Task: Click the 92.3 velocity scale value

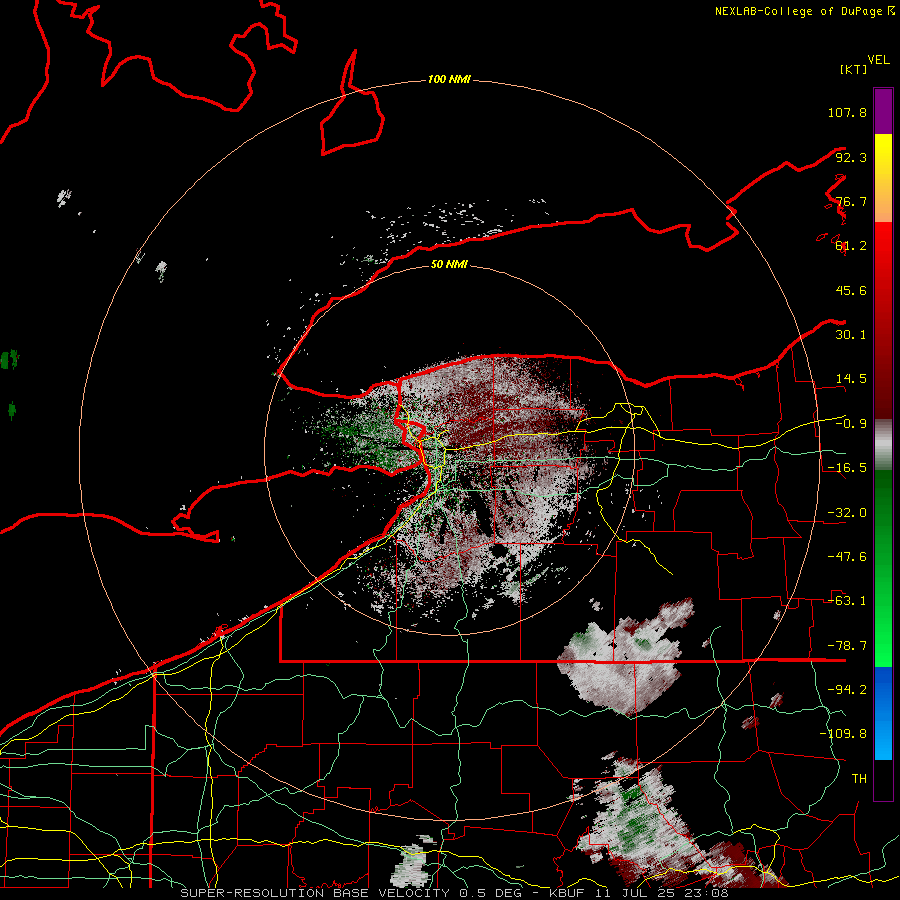Action: pyautogui.click(x=851, y=157)
